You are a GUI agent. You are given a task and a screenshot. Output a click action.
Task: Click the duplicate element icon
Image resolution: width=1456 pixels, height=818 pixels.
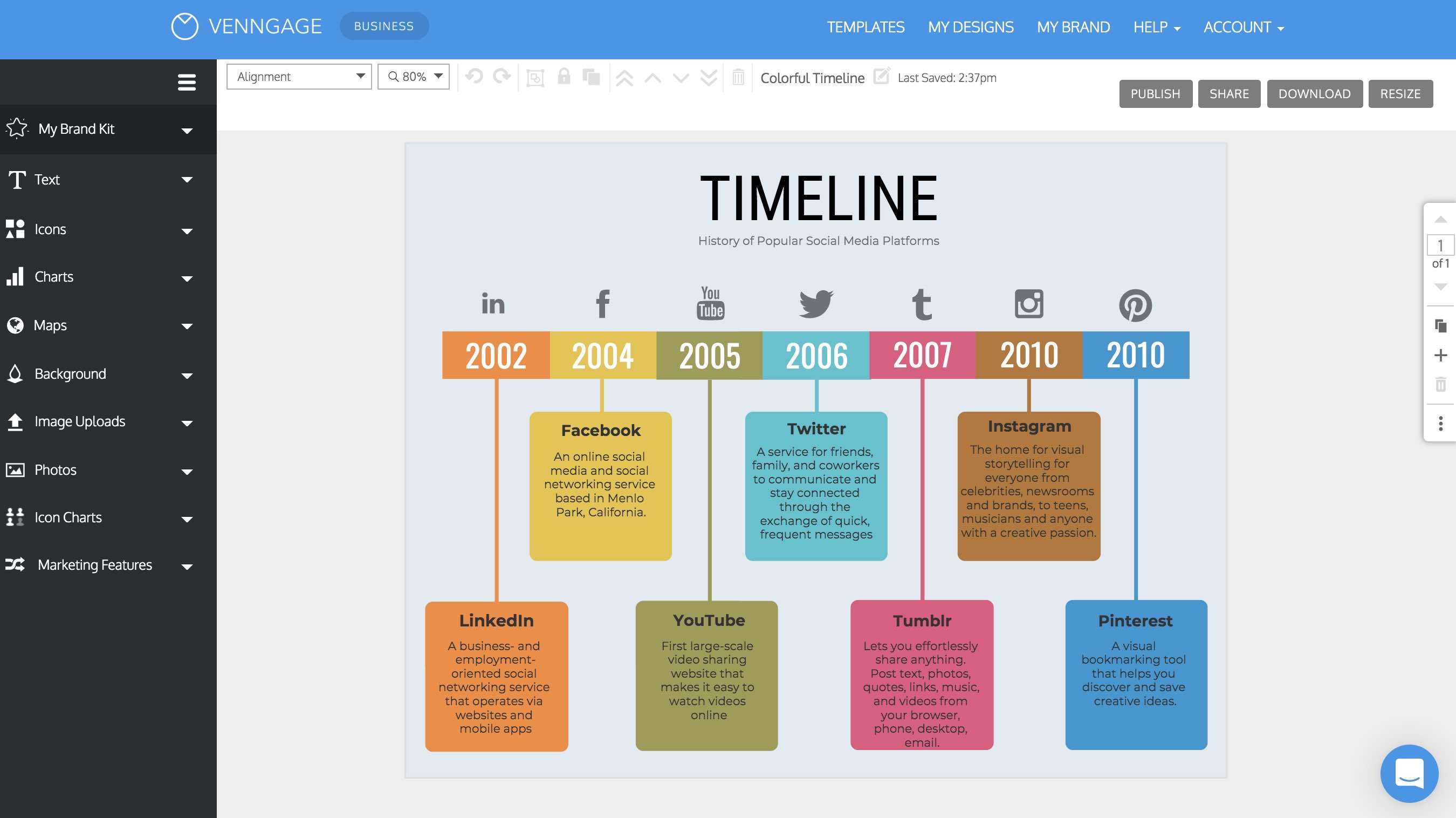591,77
